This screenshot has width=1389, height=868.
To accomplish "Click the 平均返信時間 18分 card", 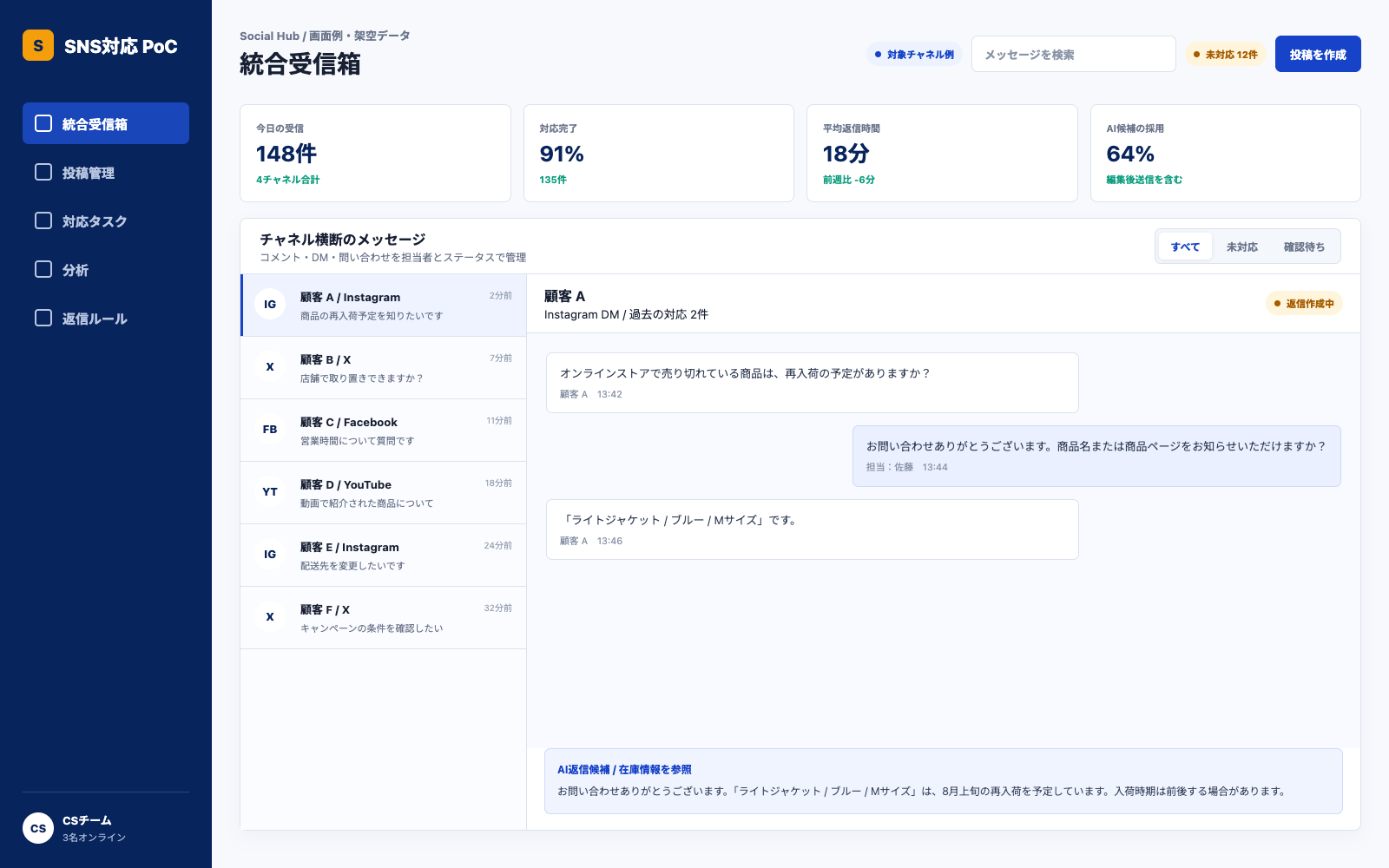I will point(942,154).
